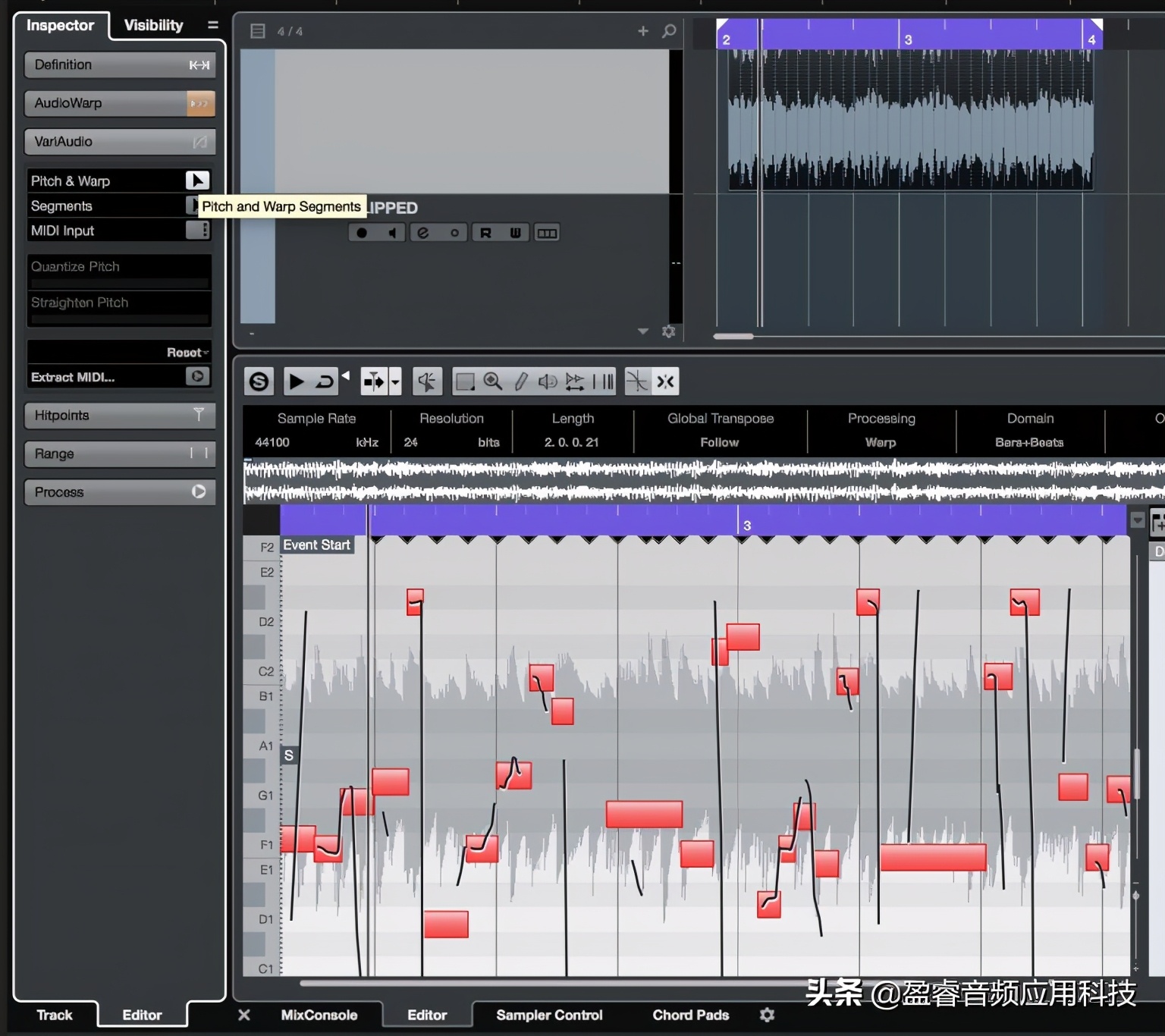
Task: Enable Record for the audio track
Action: (x=362, y=232)
